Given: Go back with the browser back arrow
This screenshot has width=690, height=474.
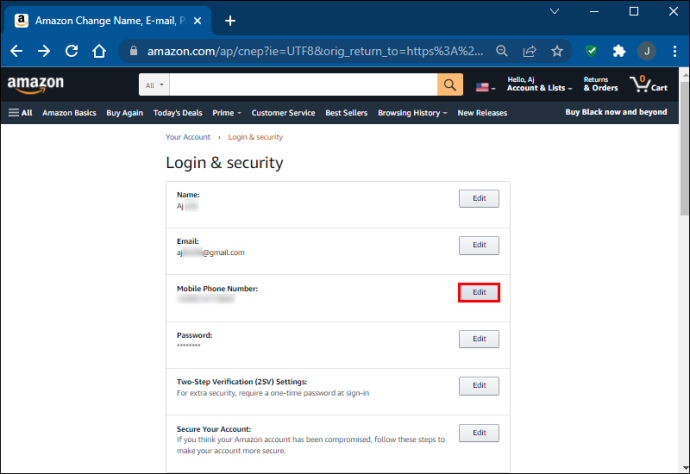Looking at the screenshot, I should tap(16, 51).
